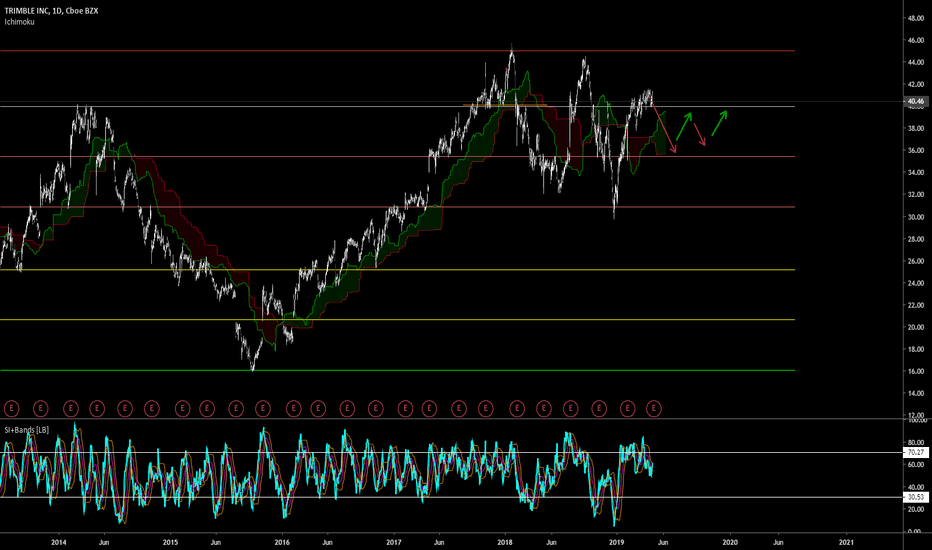932x550 pixels.
Task: Select the white horizontal line at 40
Action: point(397,106)
